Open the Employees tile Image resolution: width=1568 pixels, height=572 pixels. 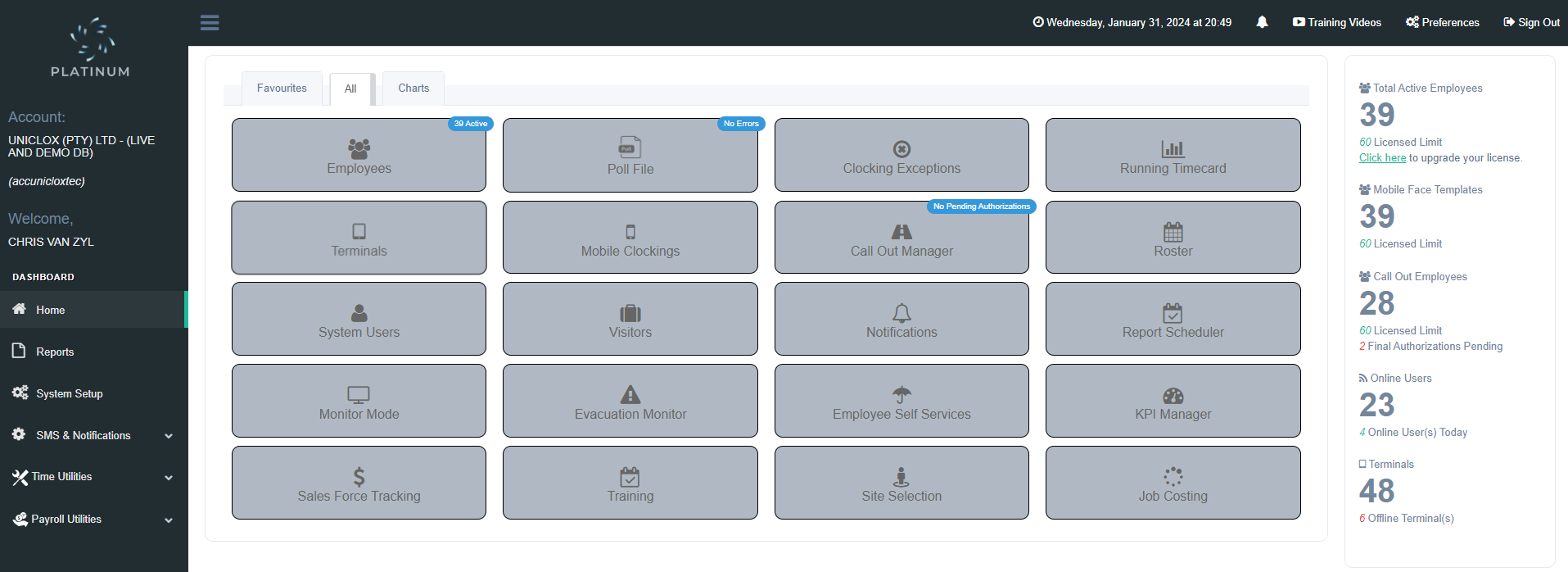(x=359, y=156)
